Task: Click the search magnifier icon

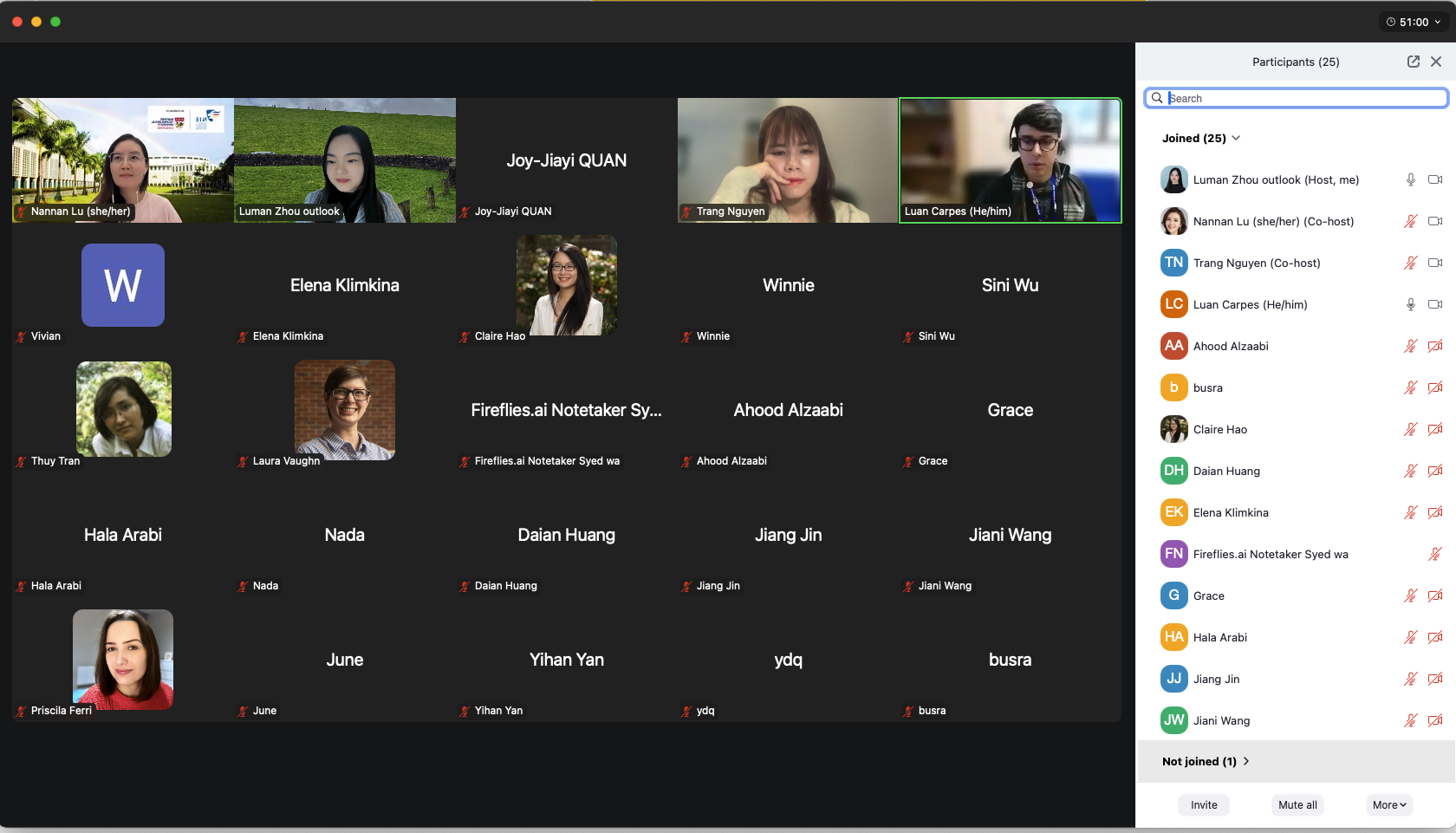Action: (x=1157, y=98)
